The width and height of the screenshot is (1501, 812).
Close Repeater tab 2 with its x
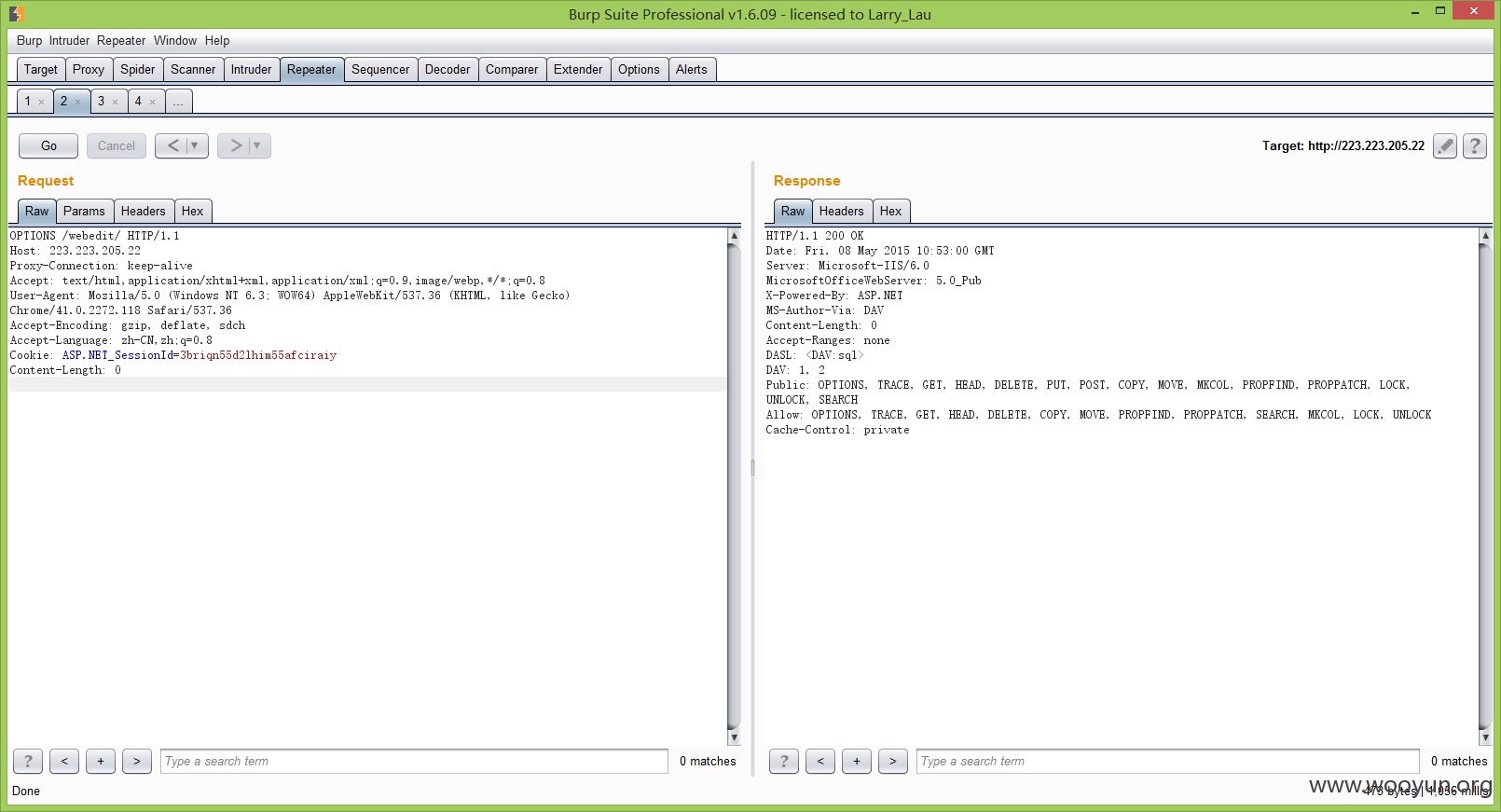pyautogui.click(x=77, y=102)
